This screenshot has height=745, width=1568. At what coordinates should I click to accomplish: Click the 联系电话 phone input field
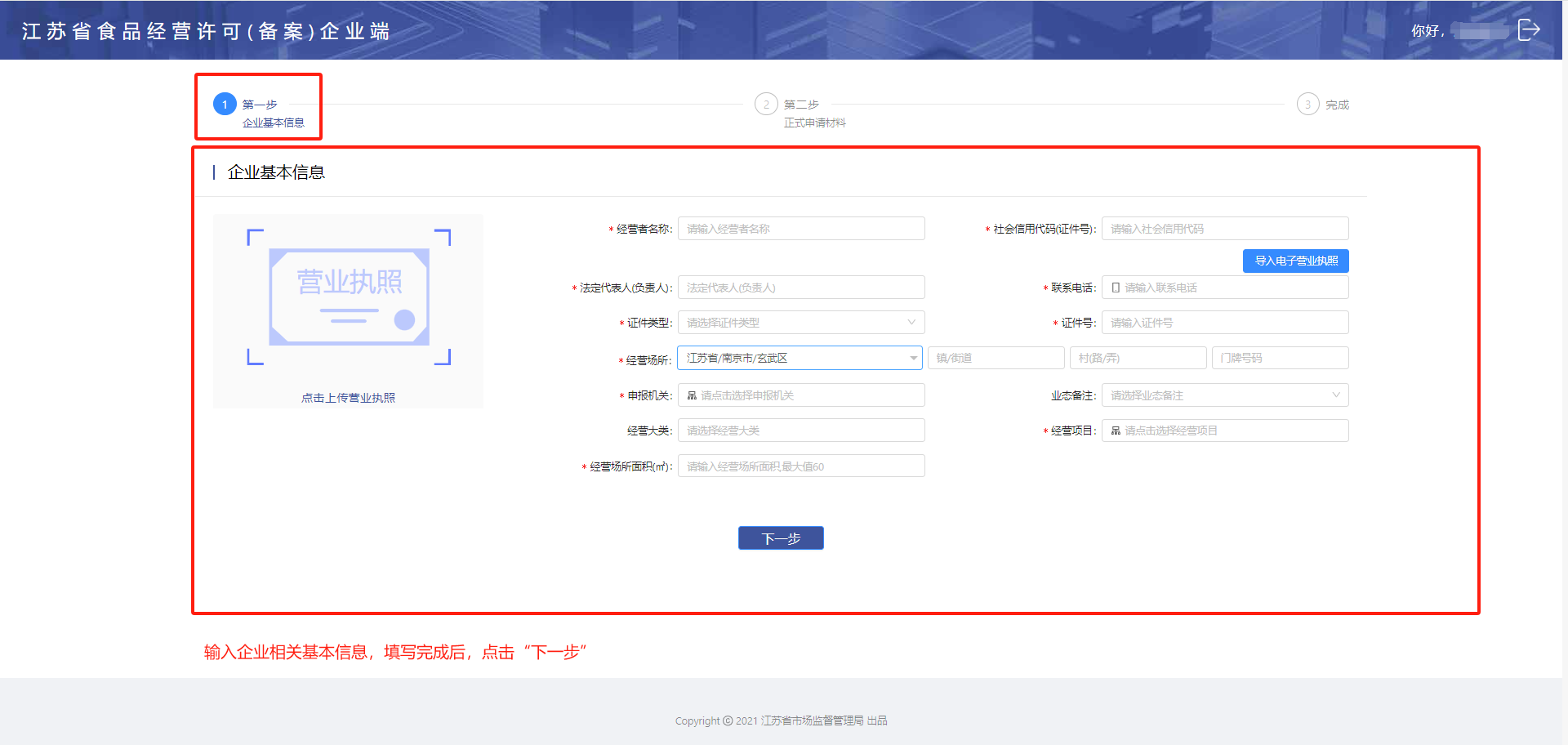pyautogui.click(x=1224, y=288)
